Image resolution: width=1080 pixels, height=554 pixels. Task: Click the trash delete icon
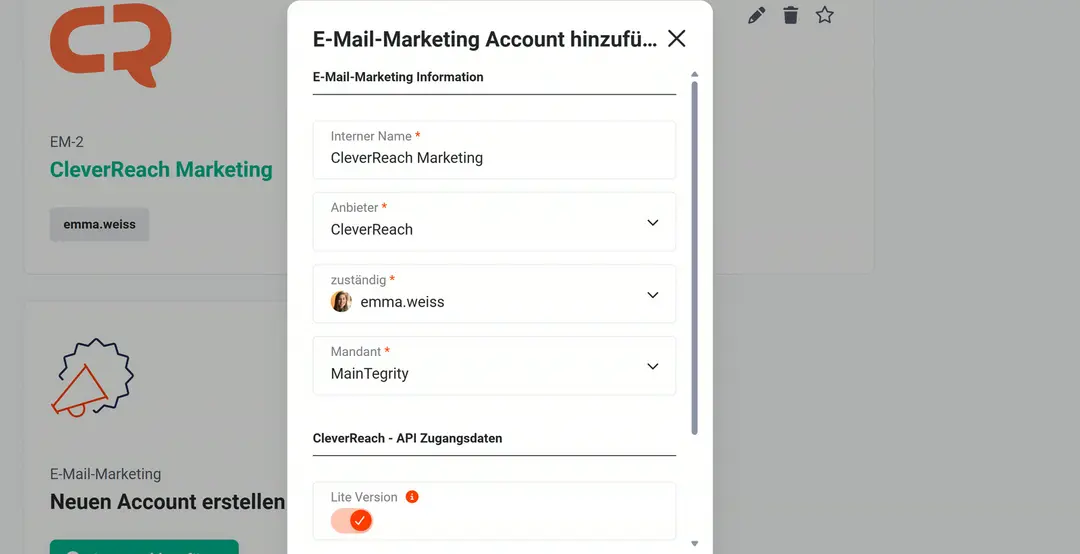click(791, 15)
